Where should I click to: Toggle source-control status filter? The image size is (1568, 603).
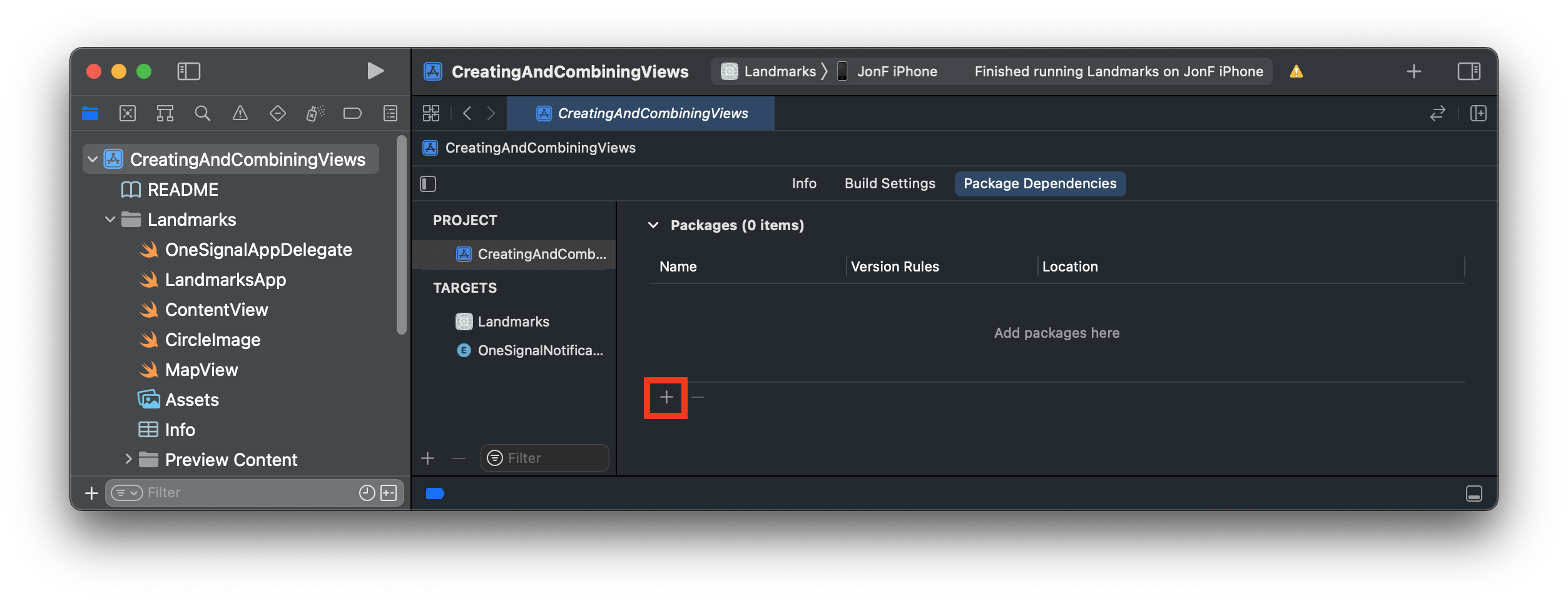coord(389,493)
